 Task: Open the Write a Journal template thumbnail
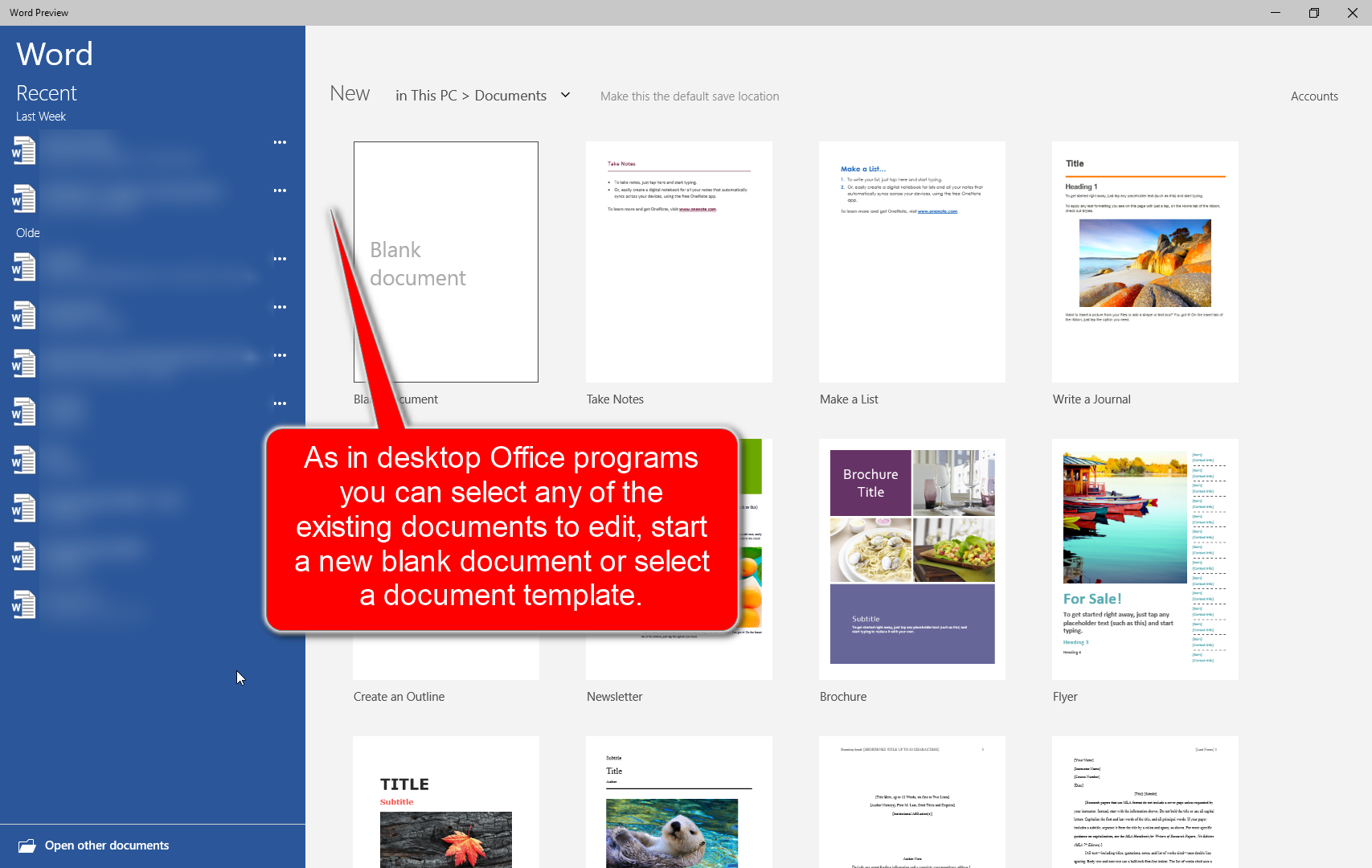[1145, 262]
